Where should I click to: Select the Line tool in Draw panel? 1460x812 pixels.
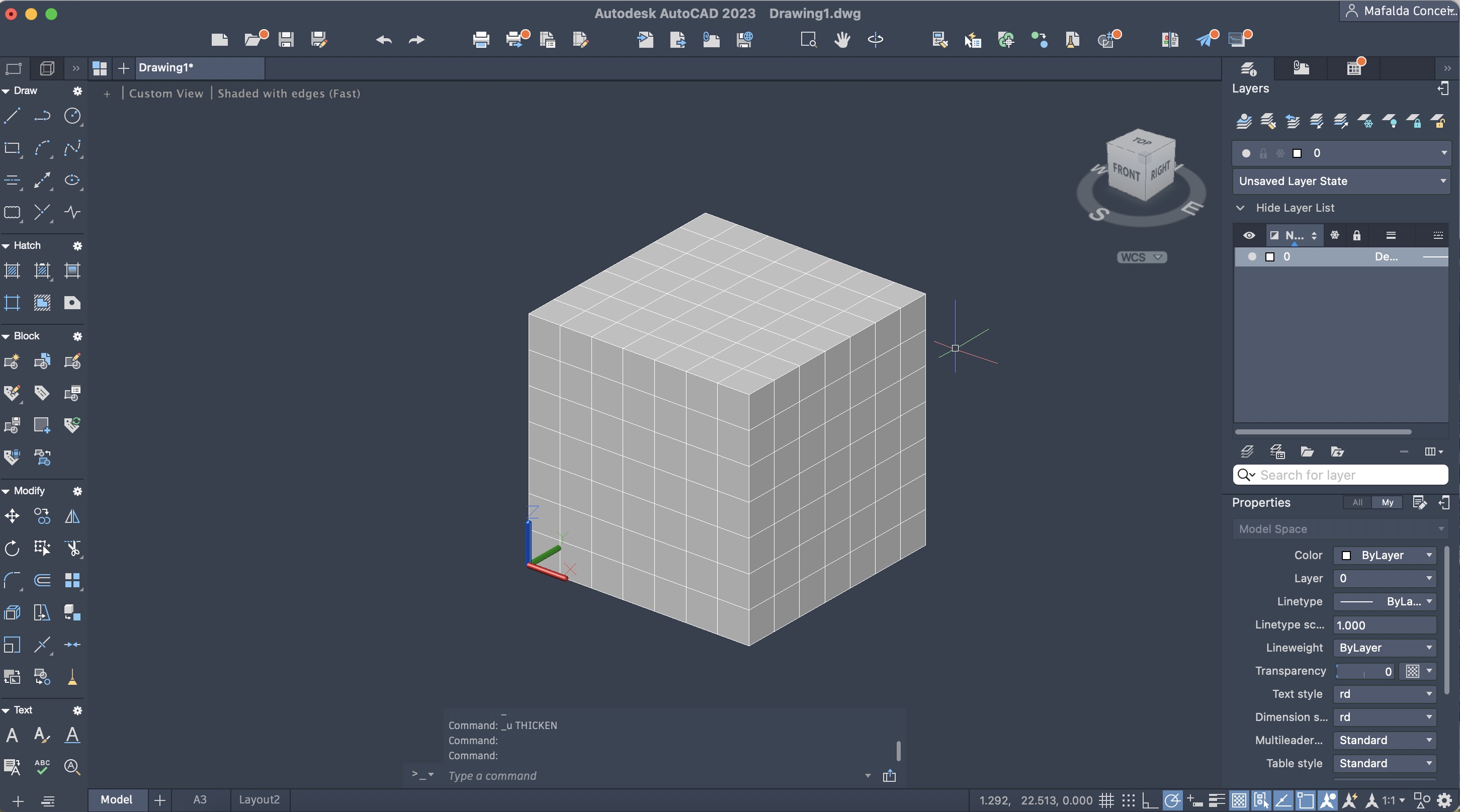(12, 116)
